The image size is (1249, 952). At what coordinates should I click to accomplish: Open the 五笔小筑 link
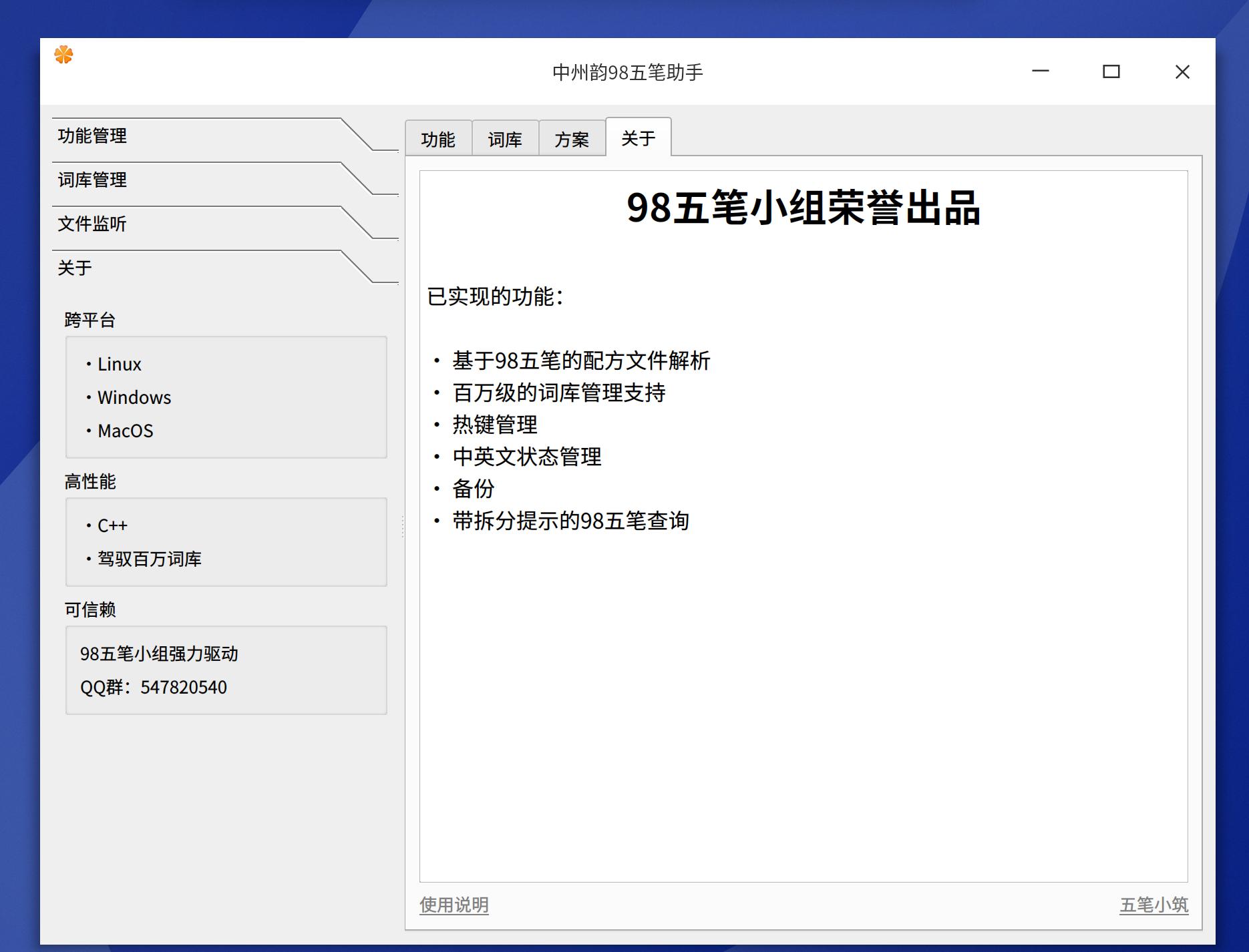coord(1153,905)
